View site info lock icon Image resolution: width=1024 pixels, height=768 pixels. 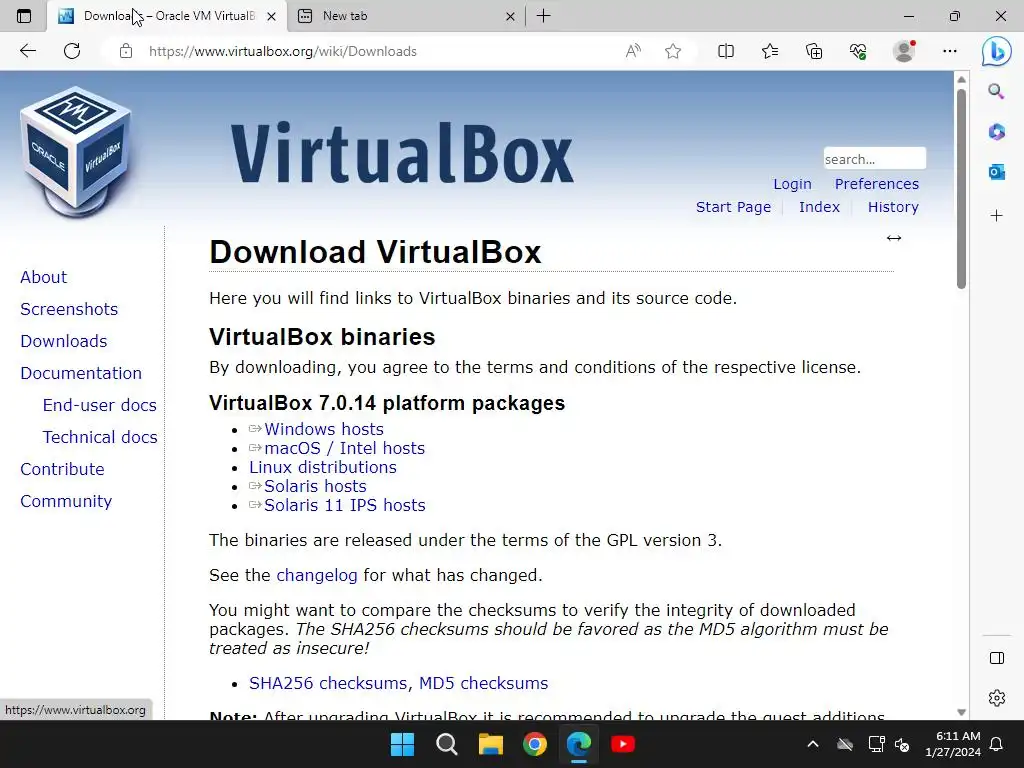[126, 51]
